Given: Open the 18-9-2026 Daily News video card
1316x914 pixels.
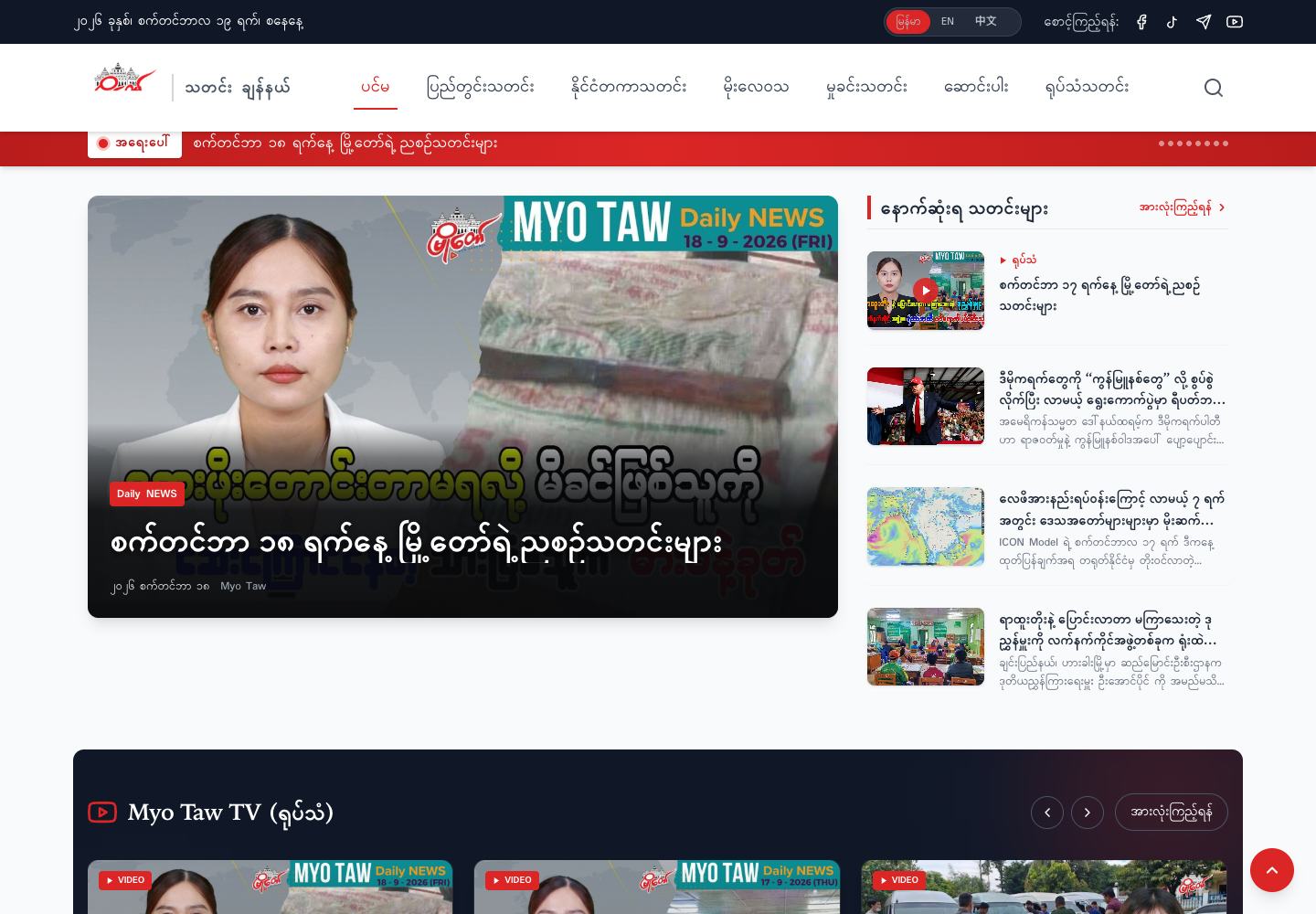Looking at the screenshot, I should point(270,887).
